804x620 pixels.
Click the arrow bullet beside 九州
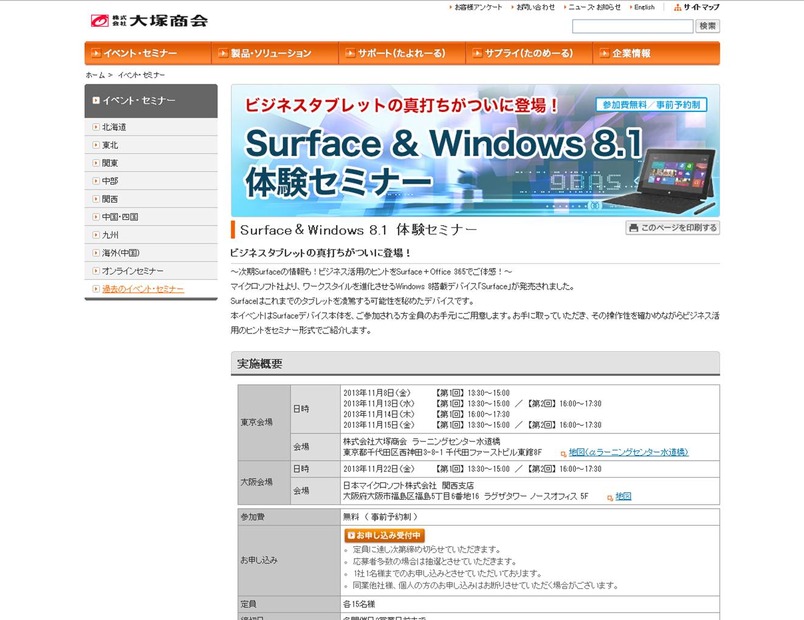point(96,235)
